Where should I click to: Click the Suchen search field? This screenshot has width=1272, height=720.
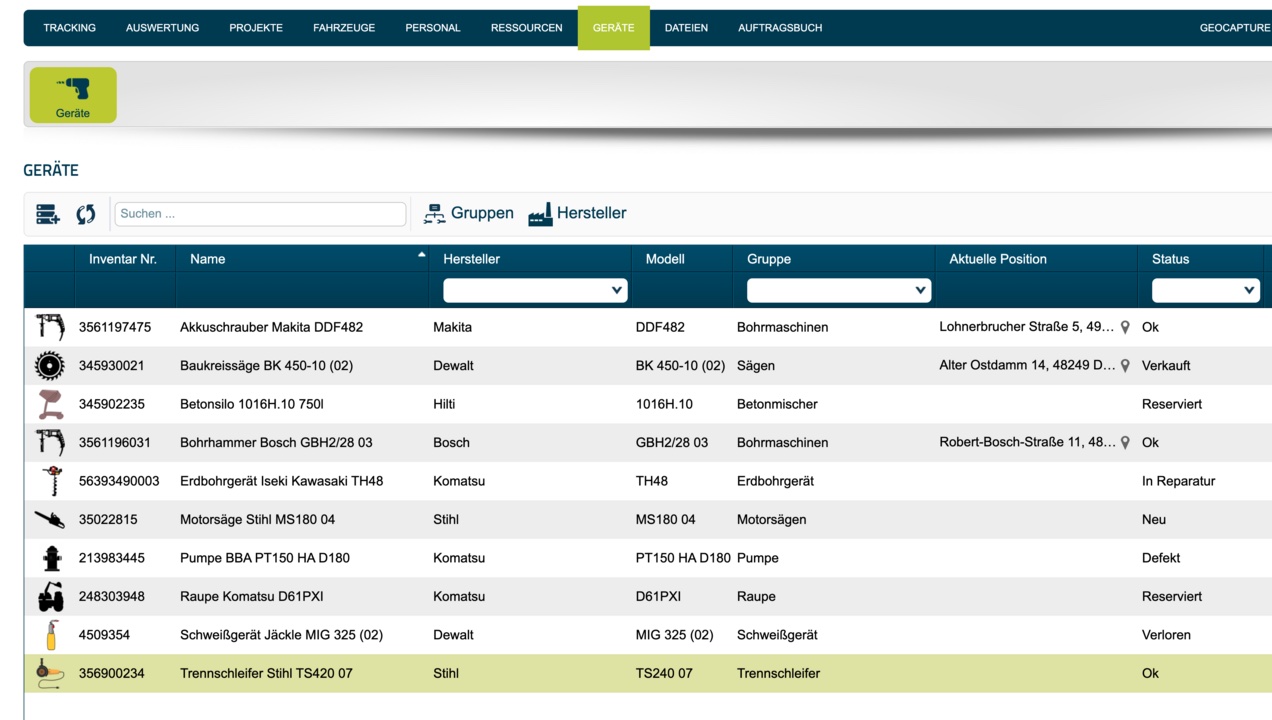tap(260, 214)
